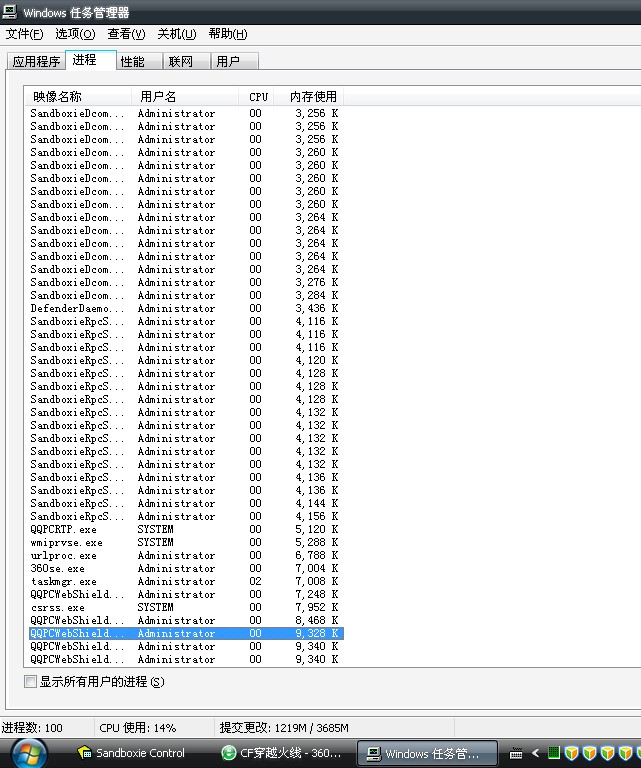The height and width of the screenshot is (768, 641).
Task: Open the 帮助(H) menu
Action: 228,34
